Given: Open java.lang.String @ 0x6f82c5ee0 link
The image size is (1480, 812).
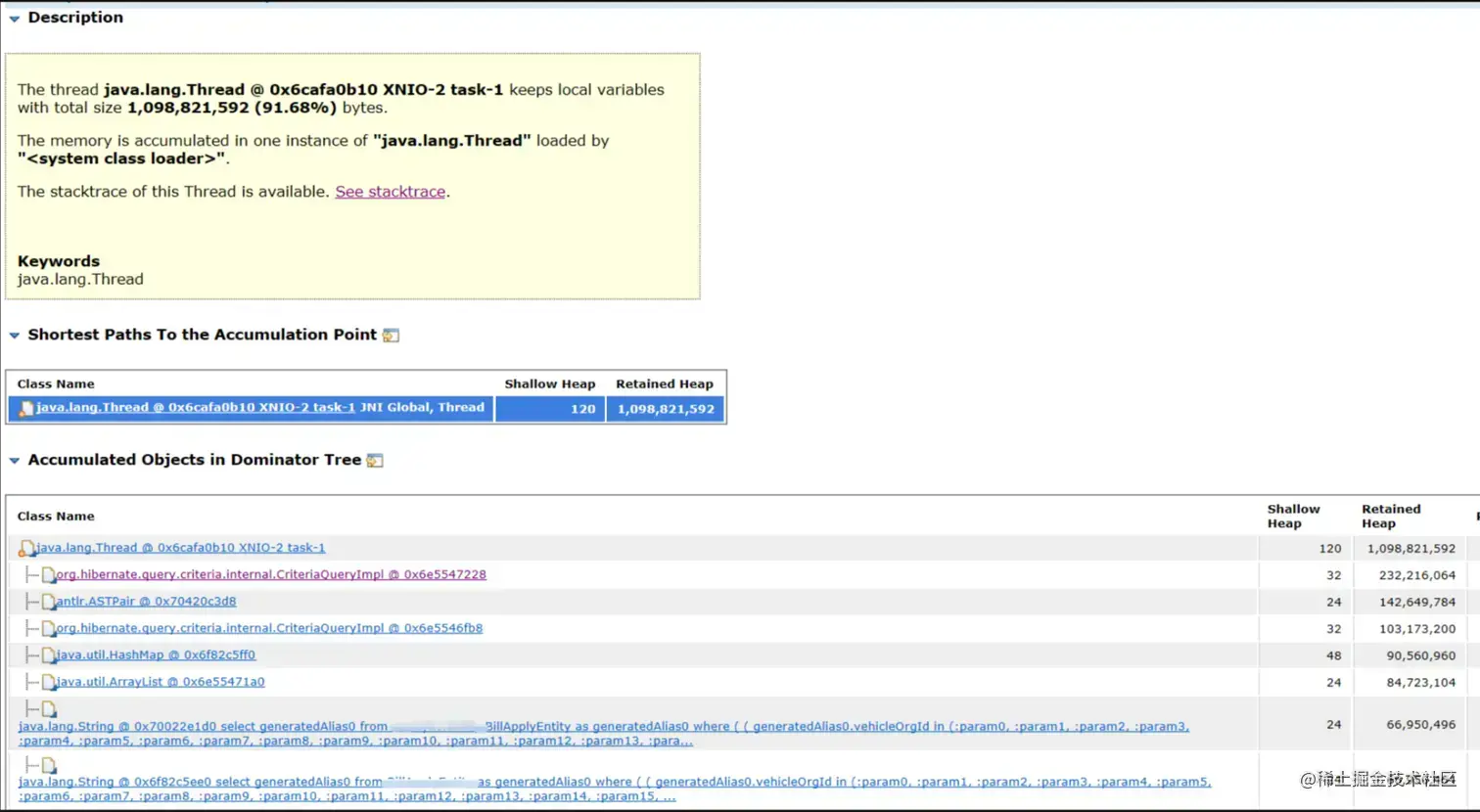Looking at the screenshot, I should pos(615,789).
